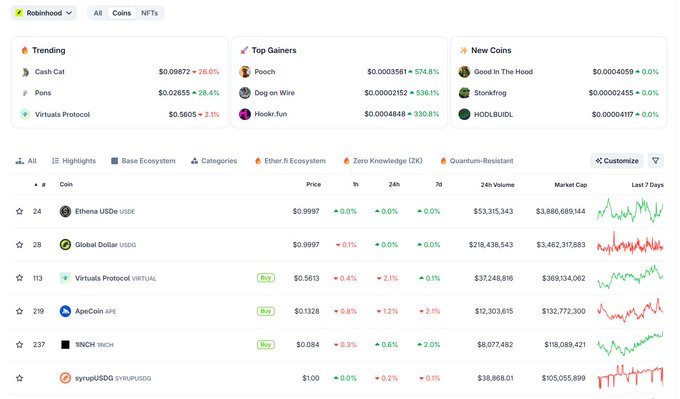
Task: Click the Hookr.fun coin icon
Action: pyautogui.click(x=245, y=114)
